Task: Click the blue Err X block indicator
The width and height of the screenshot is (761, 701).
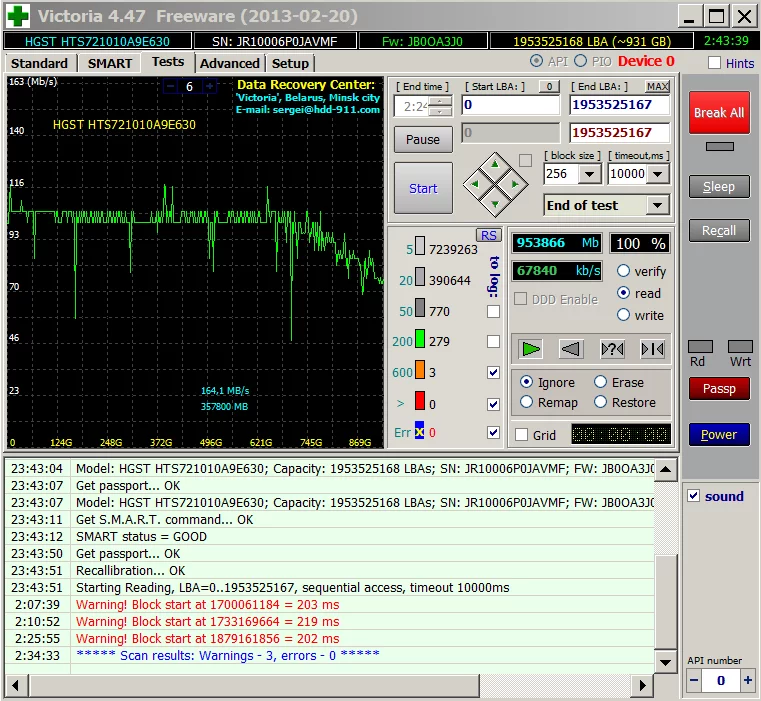Action: pos(419,431)
